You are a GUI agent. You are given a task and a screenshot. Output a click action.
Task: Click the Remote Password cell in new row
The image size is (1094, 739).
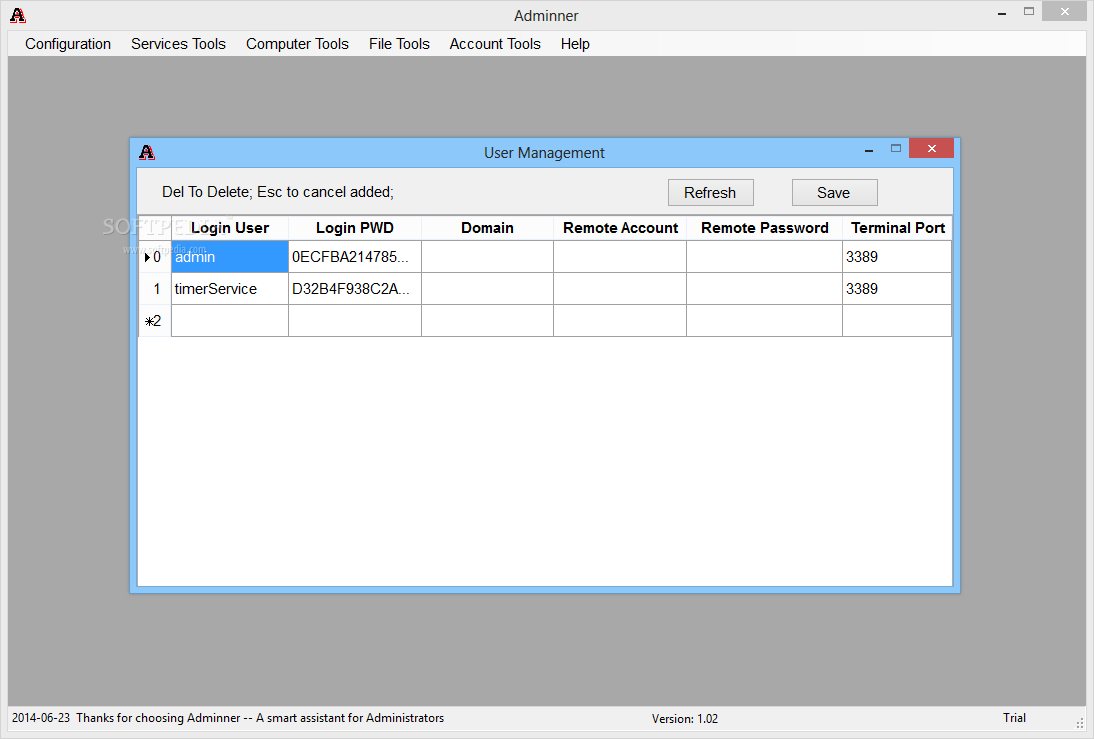(765, 321)
